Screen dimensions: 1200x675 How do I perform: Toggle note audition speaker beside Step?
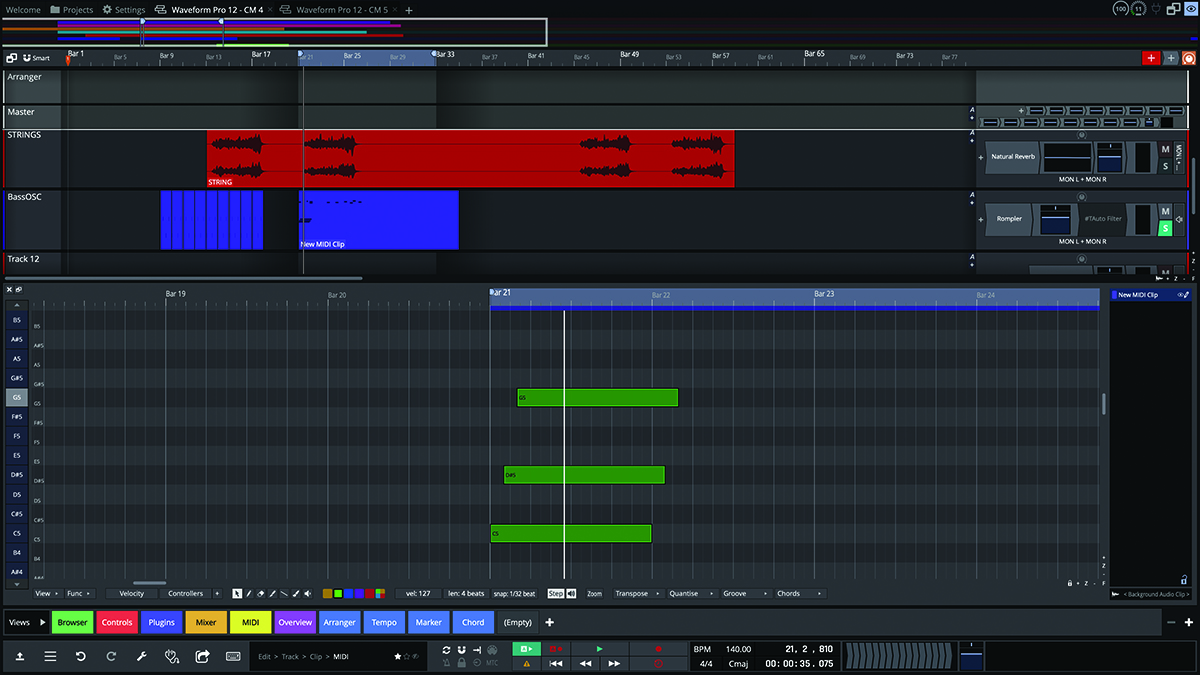pos(571,594)
